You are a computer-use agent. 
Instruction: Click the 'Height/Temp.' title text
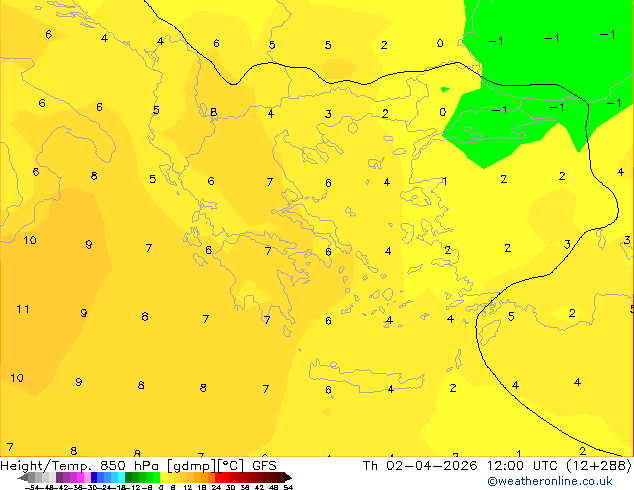coord(45,466)
